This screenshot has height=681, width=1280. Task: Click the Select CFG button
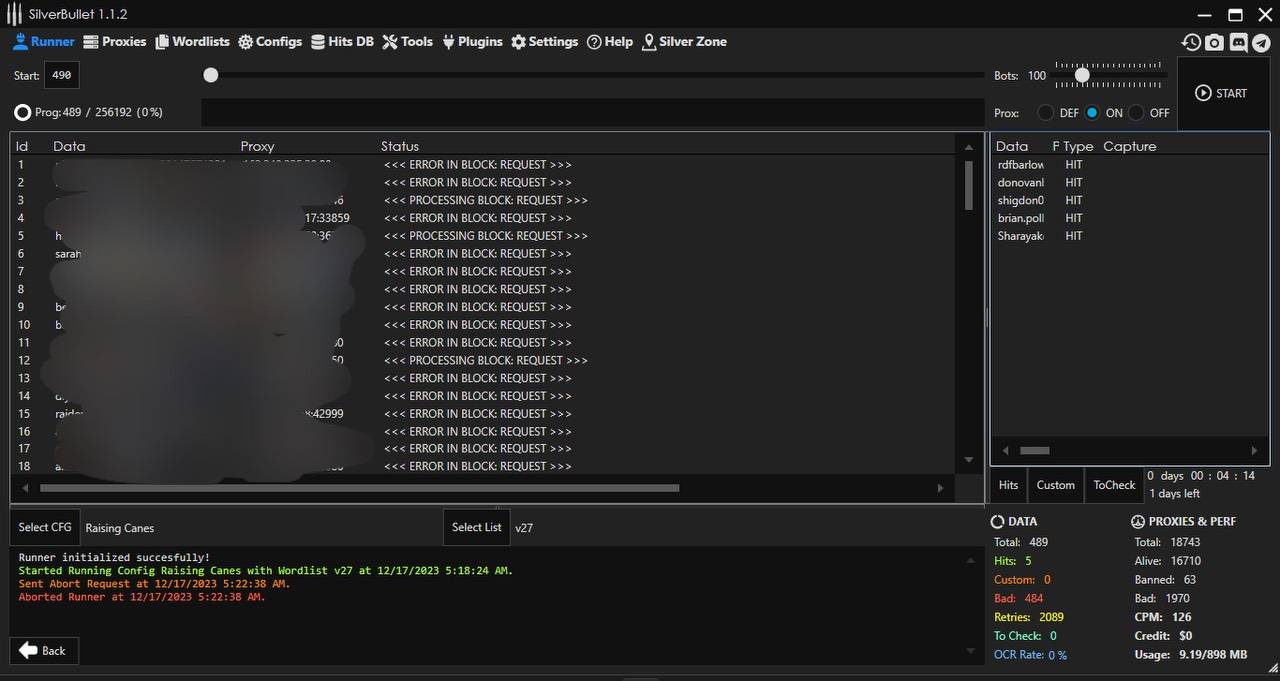(45, 527)
